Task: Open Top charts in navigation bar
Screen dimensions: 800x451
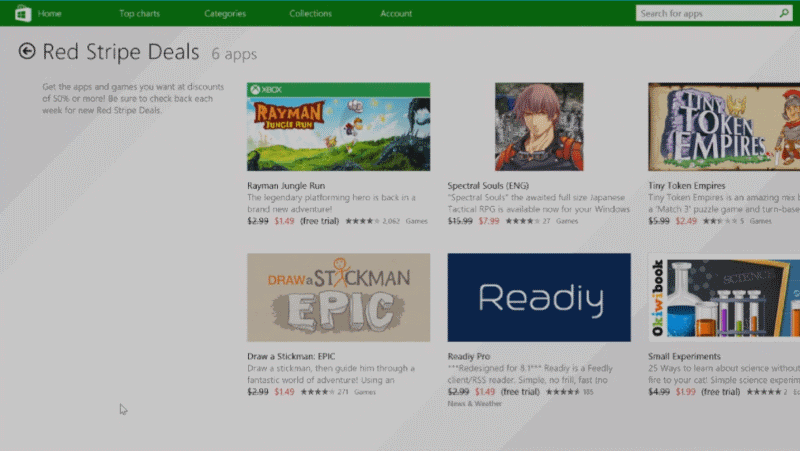Action: point(139,14)
